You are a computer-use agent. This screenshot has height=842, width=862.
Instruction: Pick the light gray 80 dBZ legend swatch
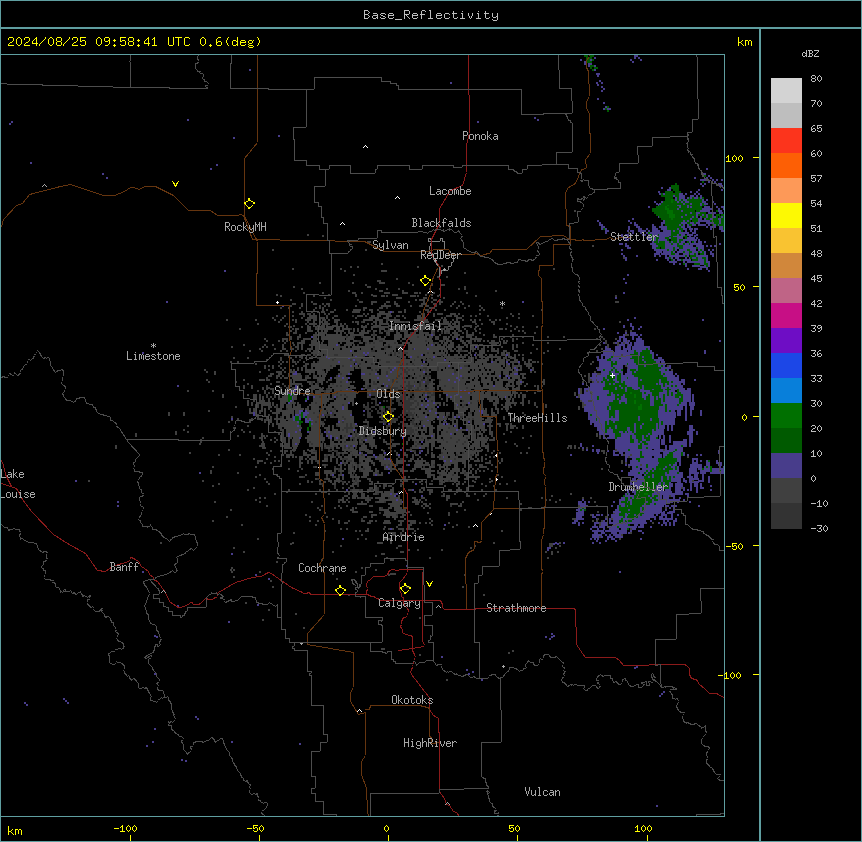pos(786,90)
